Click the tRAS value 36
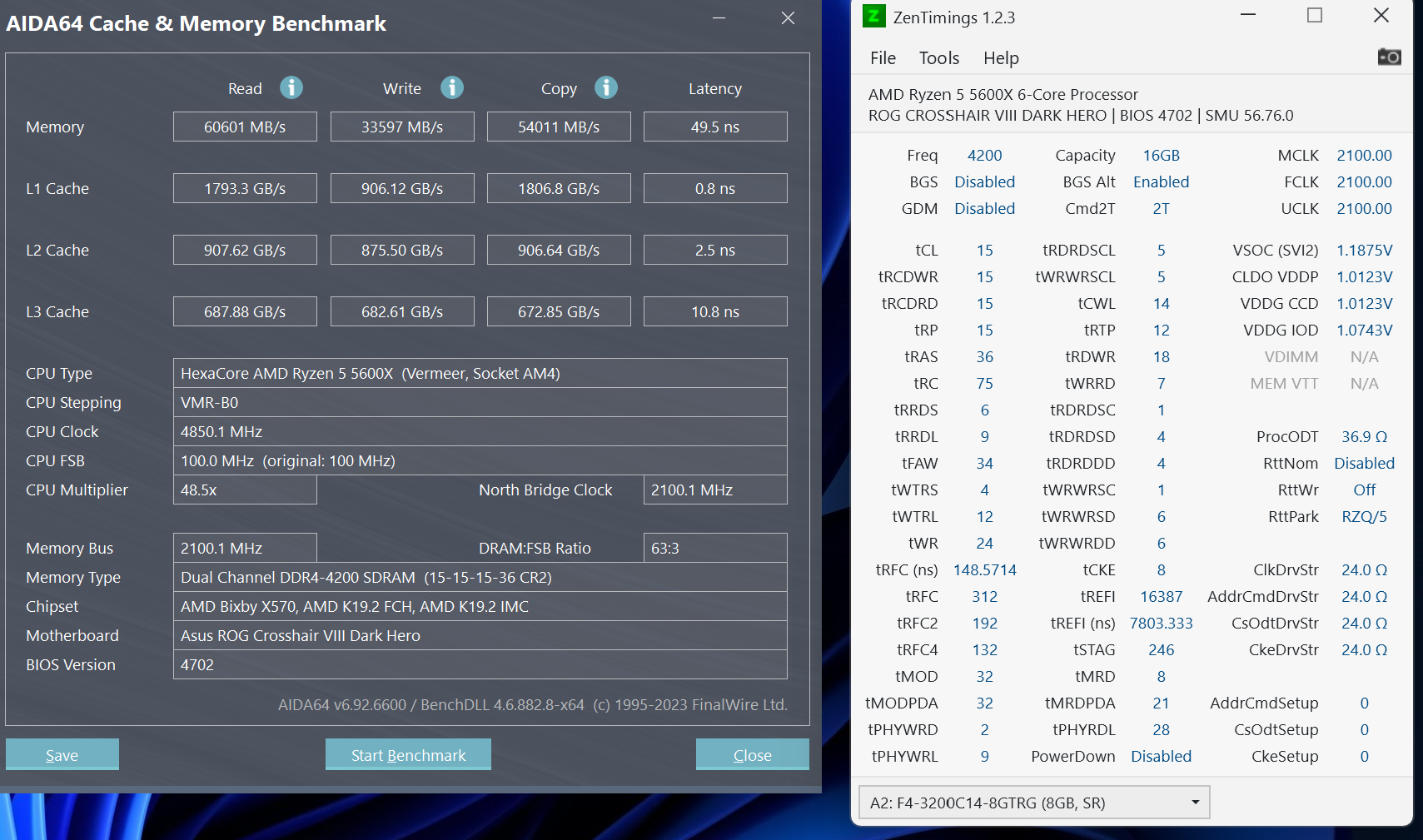This screenshot has height=840, width=1423. pyautogui.click(x=984, y=357)
